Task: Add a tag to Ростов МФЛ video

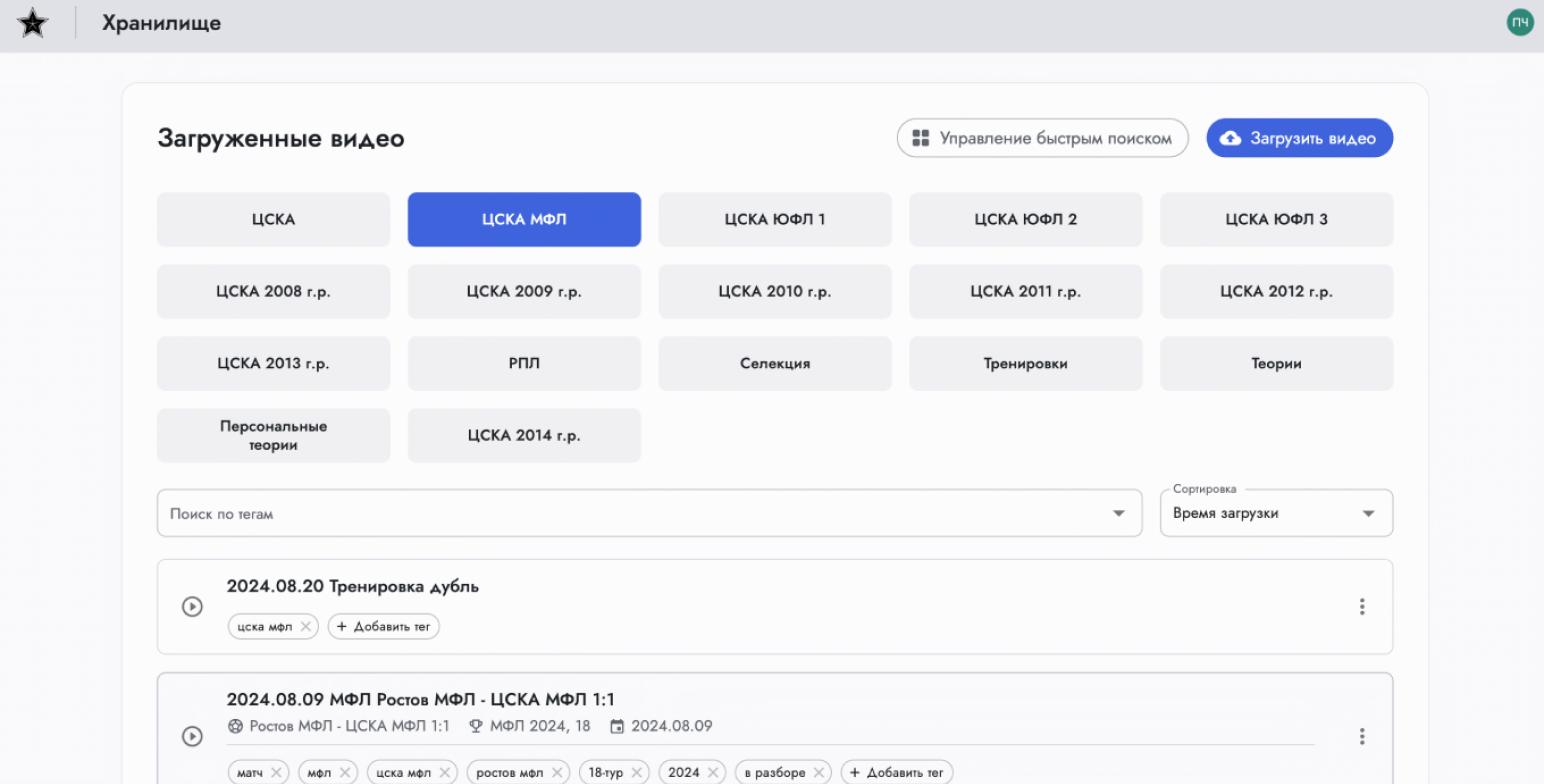Action: (x=897, y=773)
